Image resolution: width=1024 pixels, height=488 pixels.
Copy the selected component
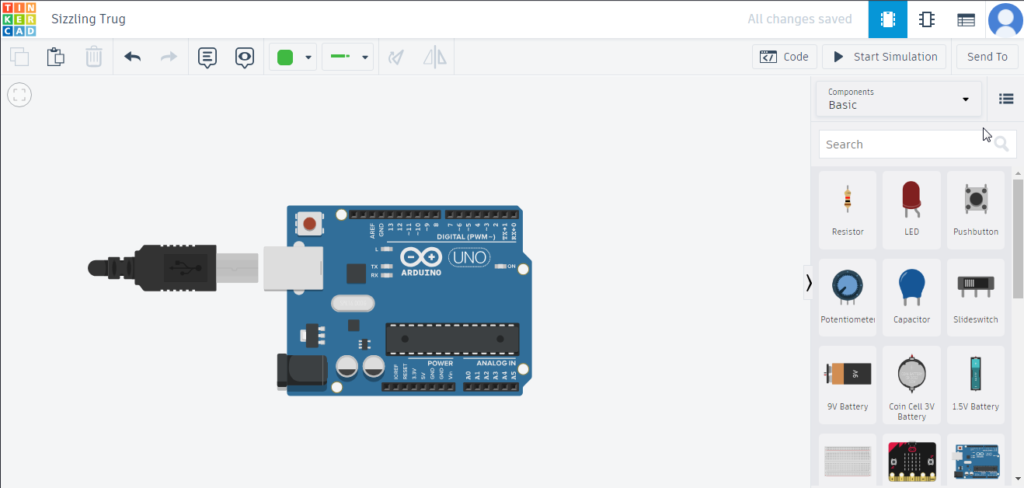[20, 57]
